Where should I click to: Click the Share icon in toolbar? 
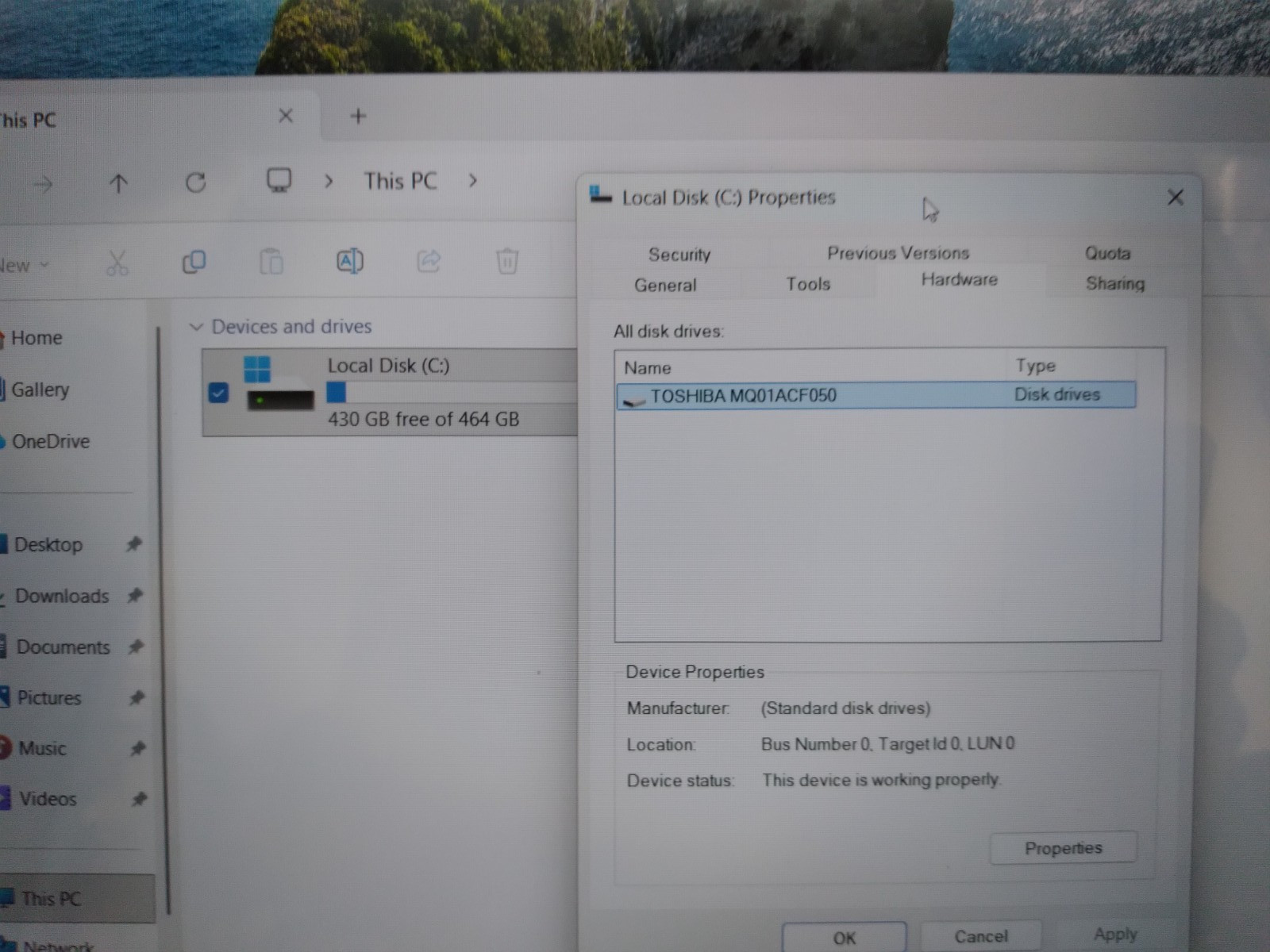coord(429,261)
